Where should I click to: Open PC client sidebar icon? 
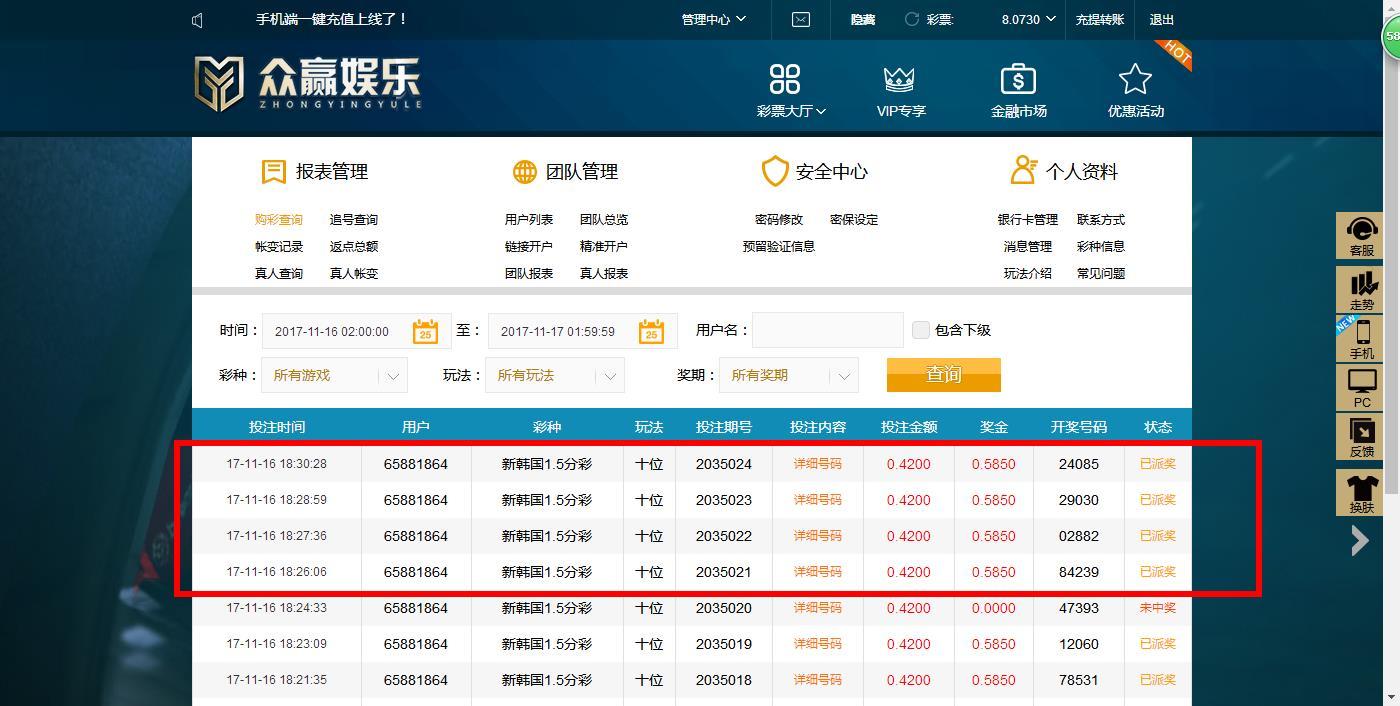(1362, 387)
